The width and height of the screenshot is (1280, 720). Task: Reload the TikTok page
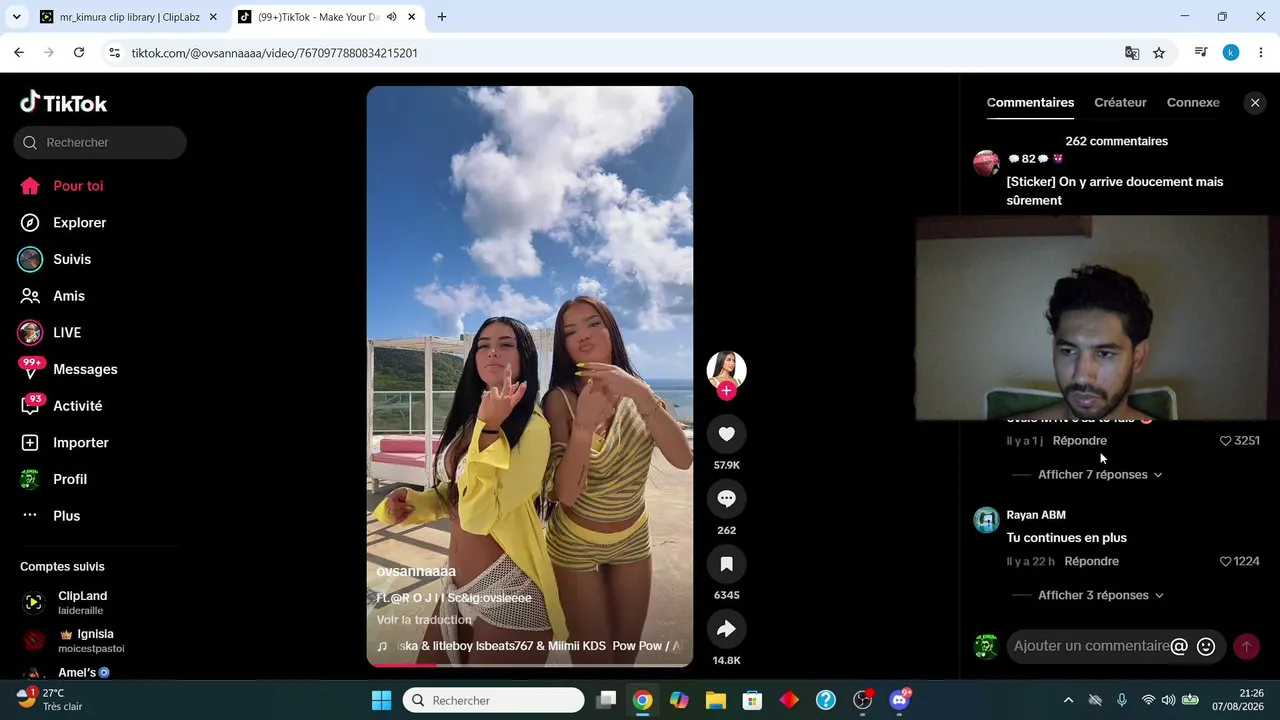pyautogui.click(x=79, y=53)
